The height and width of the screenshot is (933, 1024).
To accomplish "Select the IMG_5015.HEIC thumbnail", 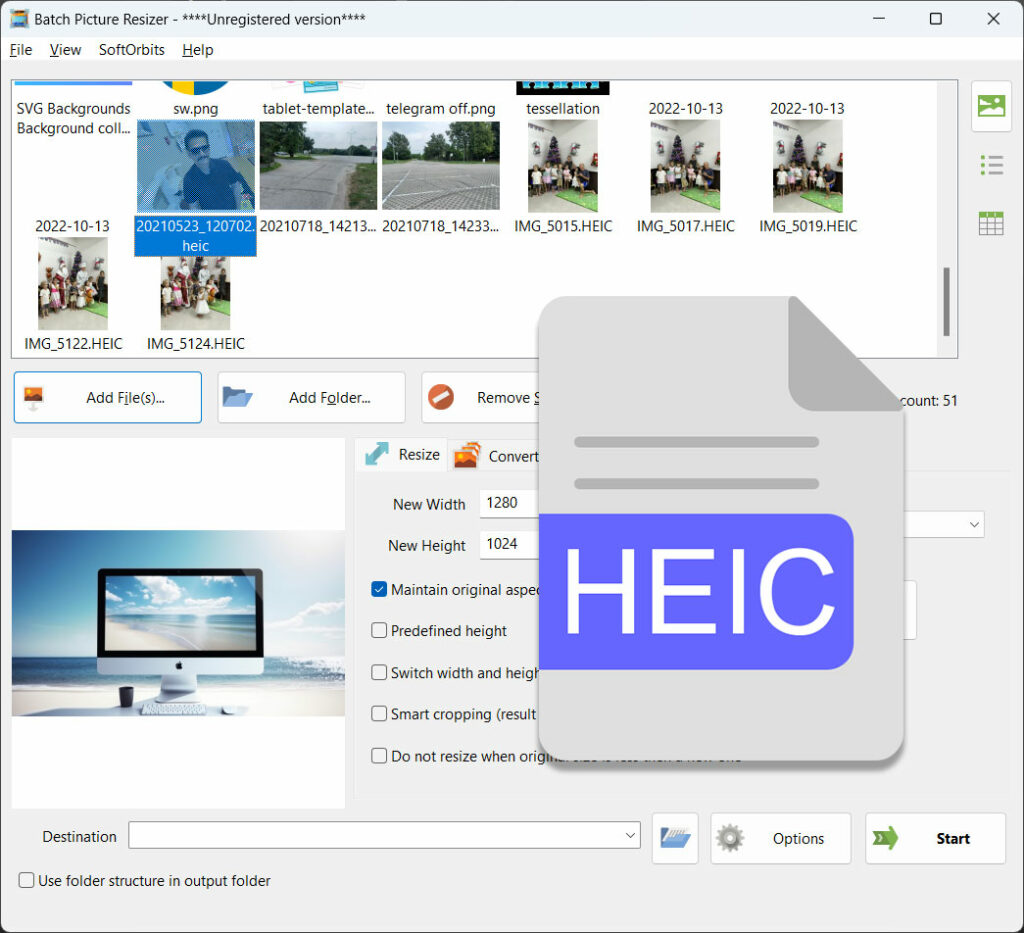I will click(563, 166).
